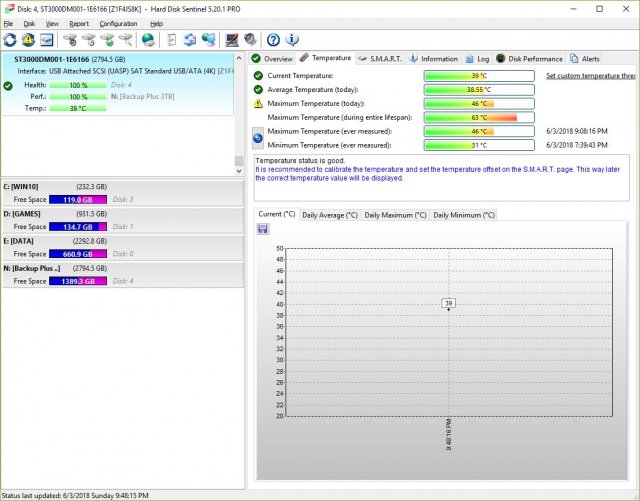Screen dimensions: 640x501
Task: Click the C: drive 119.0 GB free space bar
Action: [x=78, y=200]
